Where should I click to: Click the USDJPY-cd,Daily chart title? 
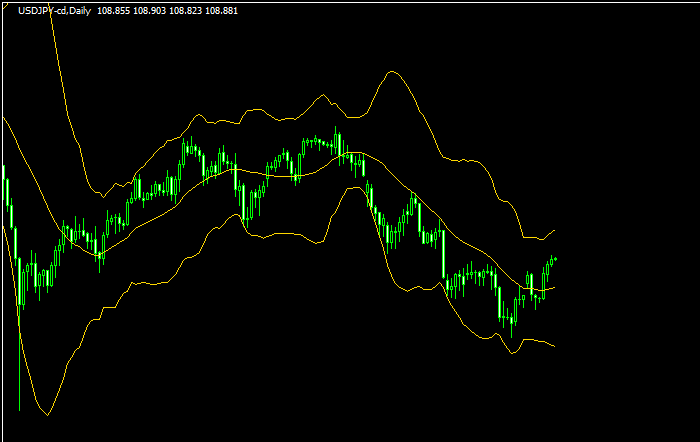tap(54, 11)
